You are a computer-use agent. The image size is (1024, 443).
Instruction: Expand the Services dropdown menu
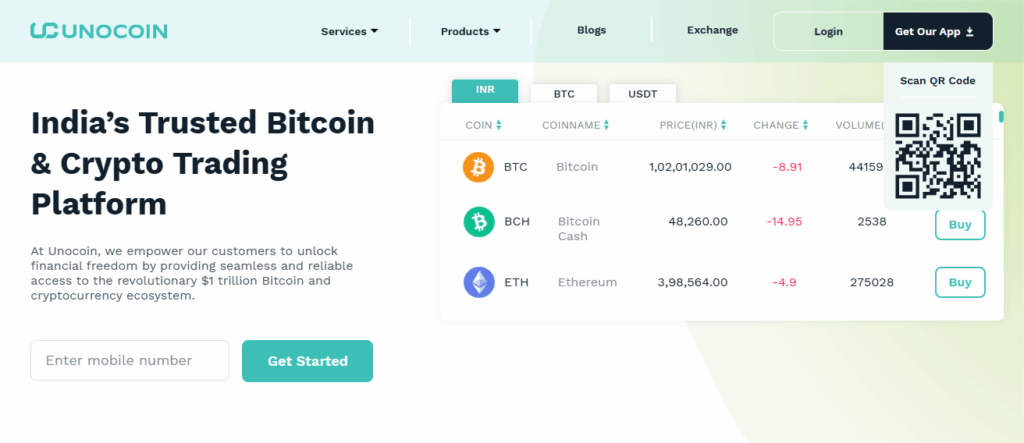(349, 31)
